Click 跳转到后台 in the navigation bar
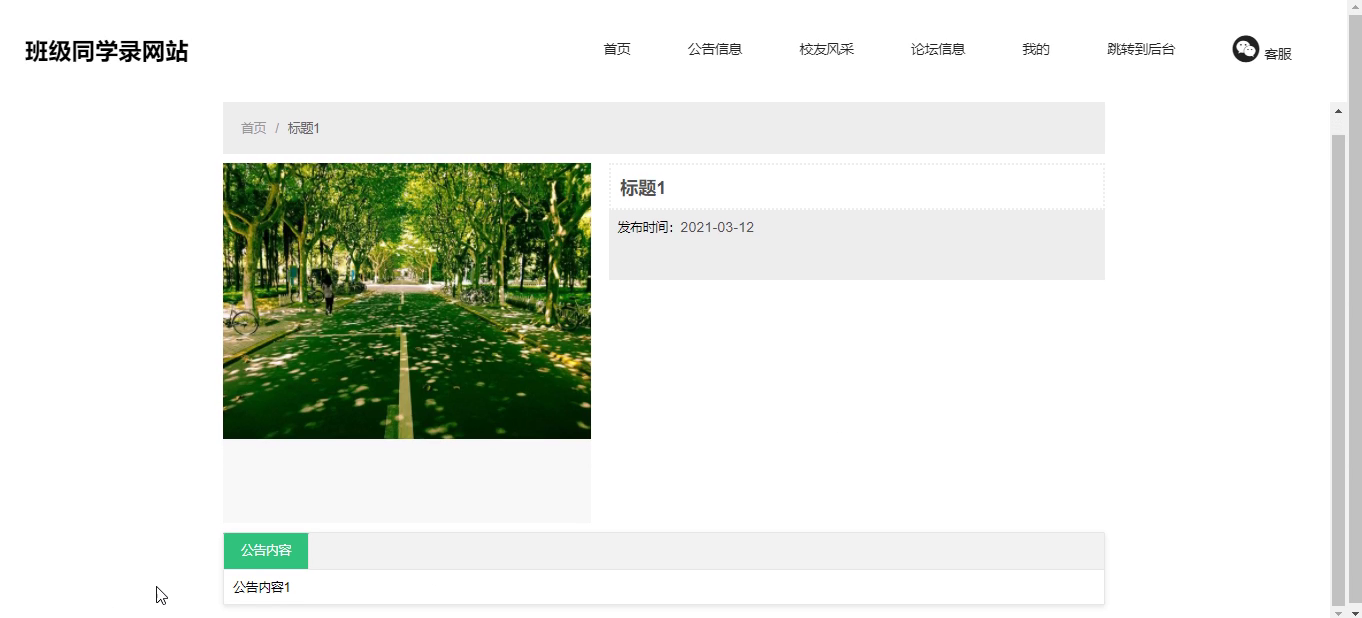This screenshot has width=1362, height=618. click(x=1141, y=49)
